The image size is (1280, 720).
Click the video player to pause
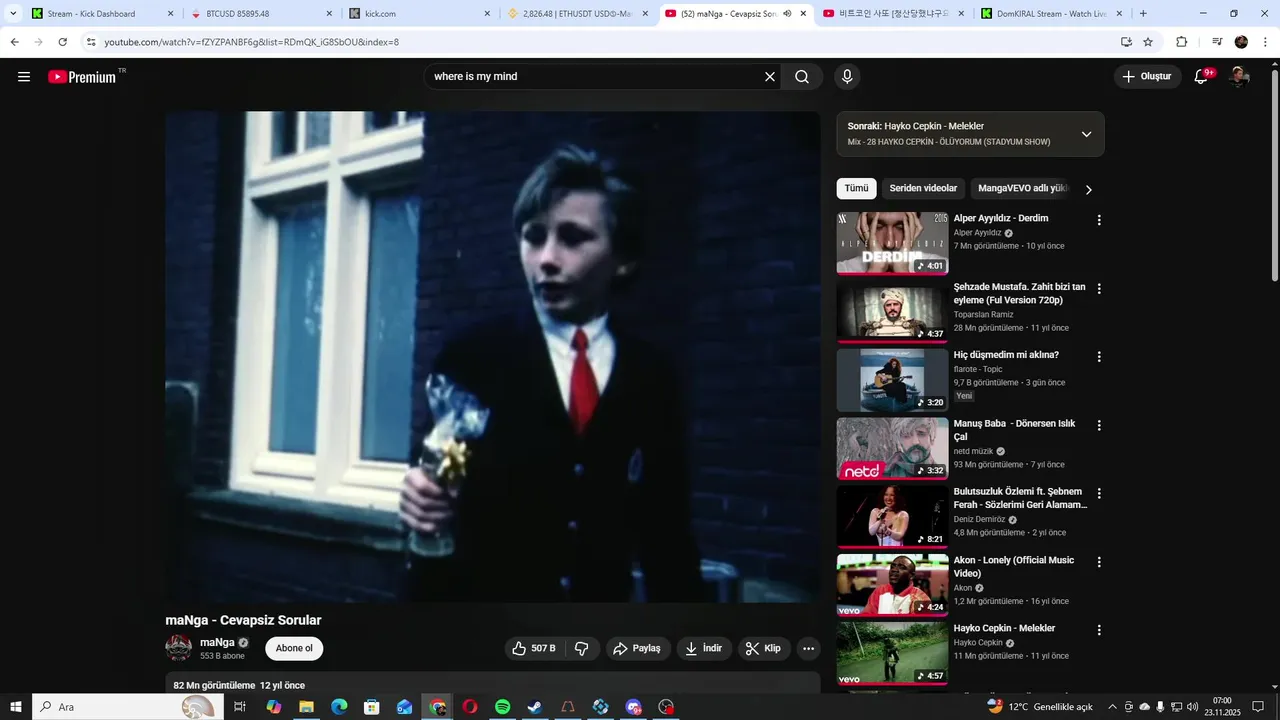pos(492,356)
